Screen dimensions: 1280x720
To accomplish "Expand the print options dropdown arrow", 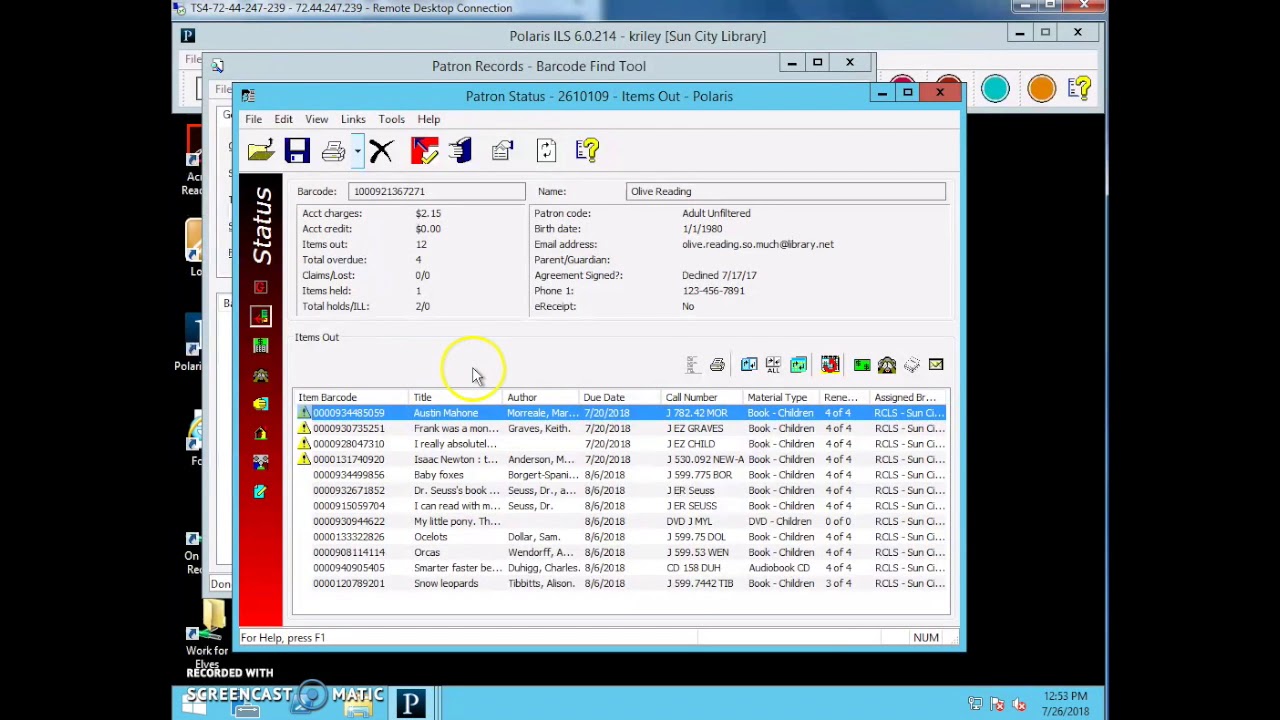I will tap(357, 151).
